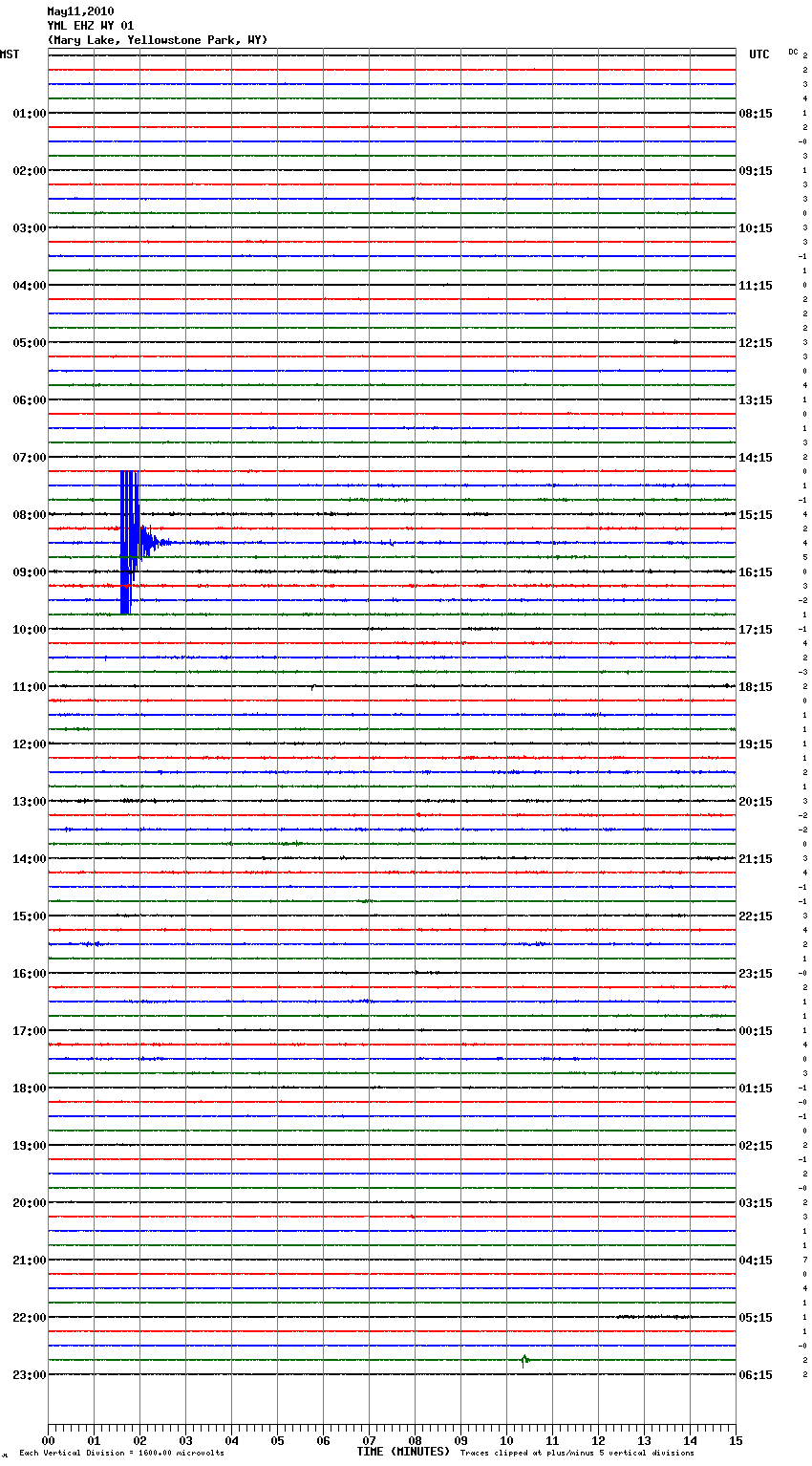Click the date header May11,2010
The image size is (812, 1466).
(80, 11)
